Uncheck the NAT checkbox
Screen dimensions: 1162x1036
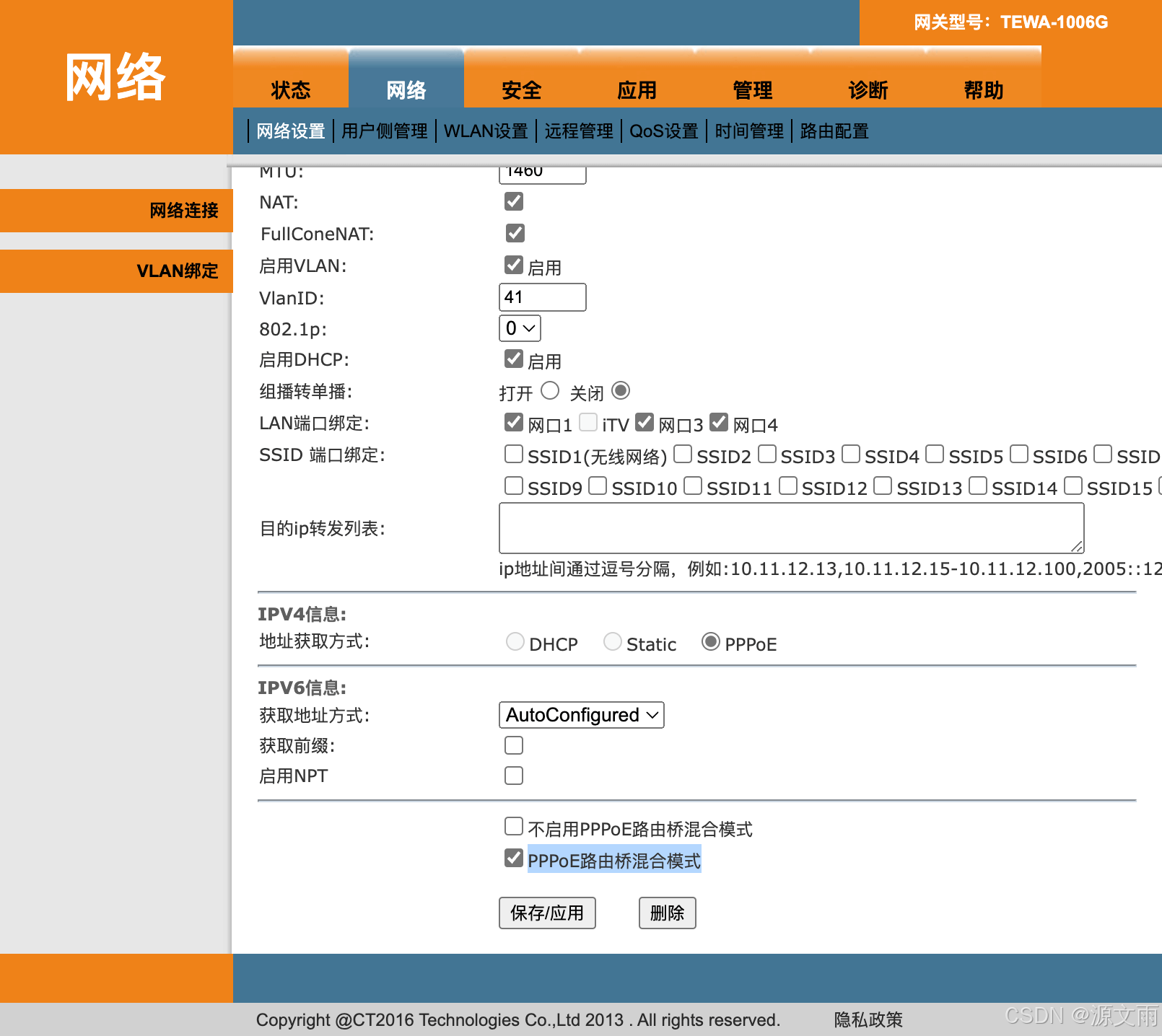click(514, 201)
